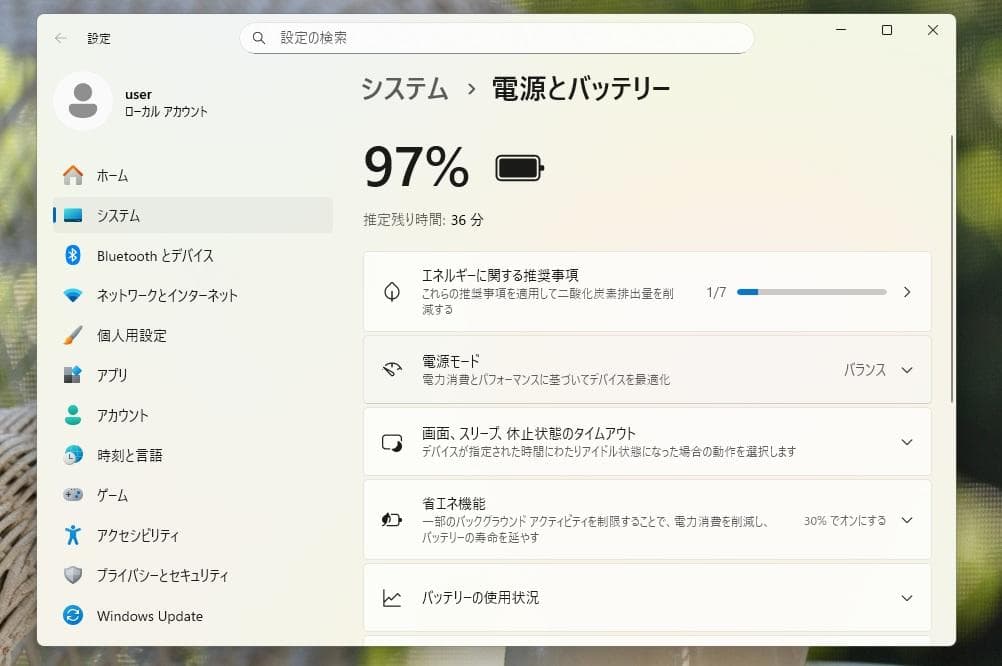This screenshot has height=666, width=1002.
Task: Expand the 省エネ機能 section
Action: (x=907, y=520)
